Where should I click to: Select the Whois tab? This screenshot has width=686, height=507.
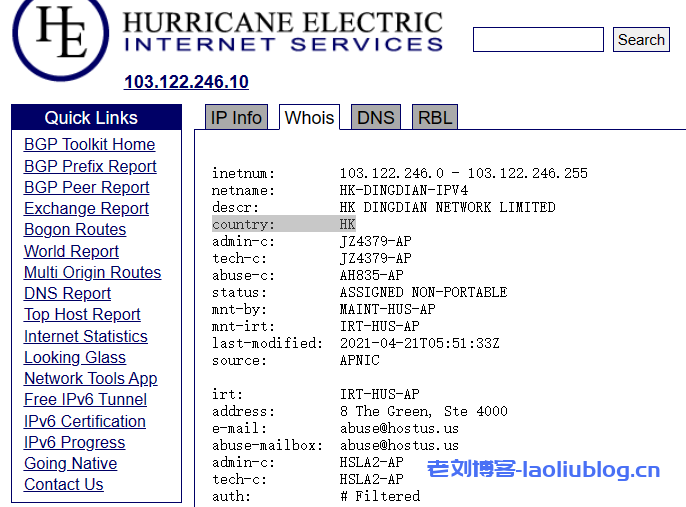[x=309, y=118]
